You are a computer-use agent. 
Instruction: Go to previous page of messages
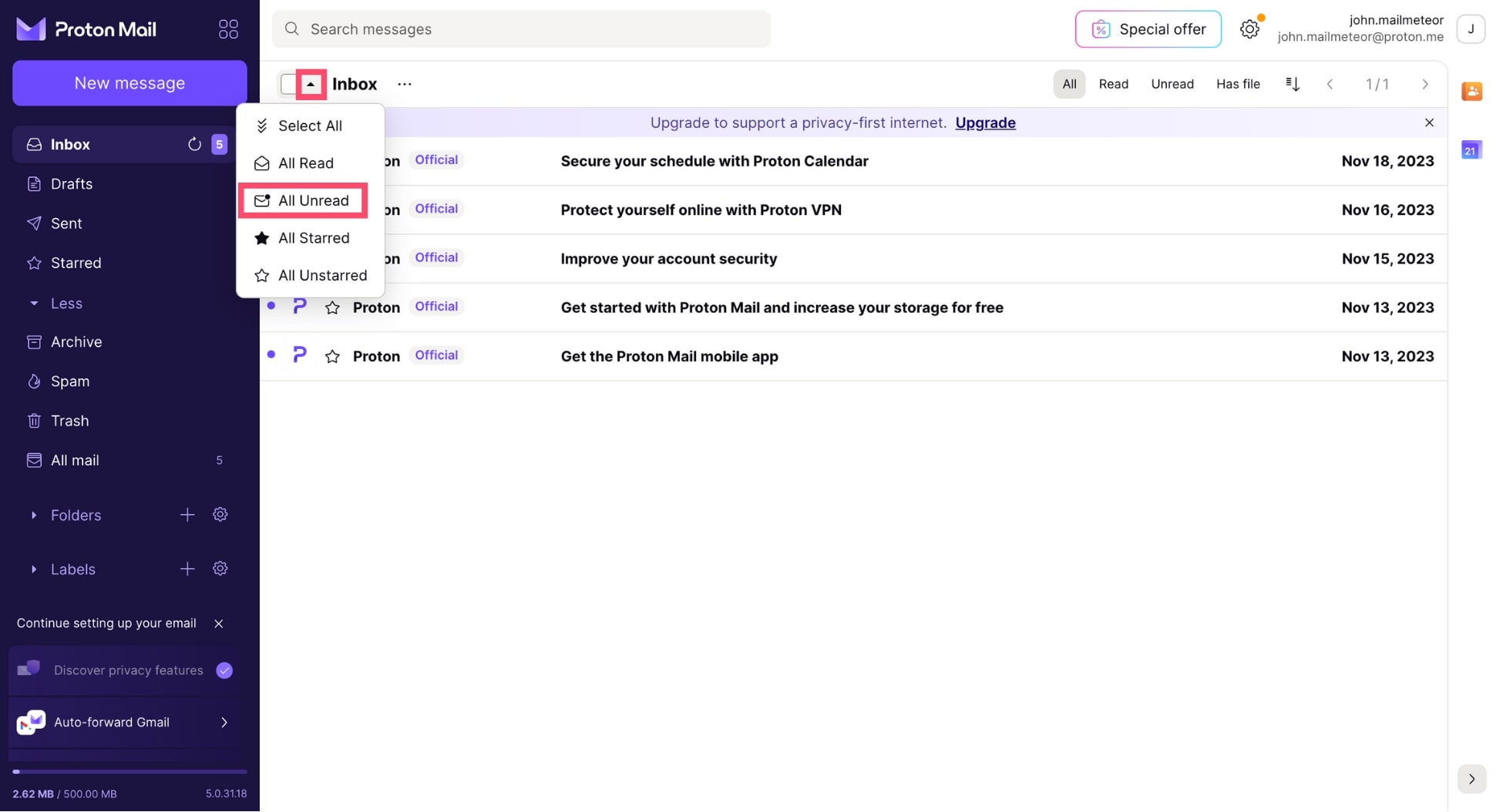1330,84
